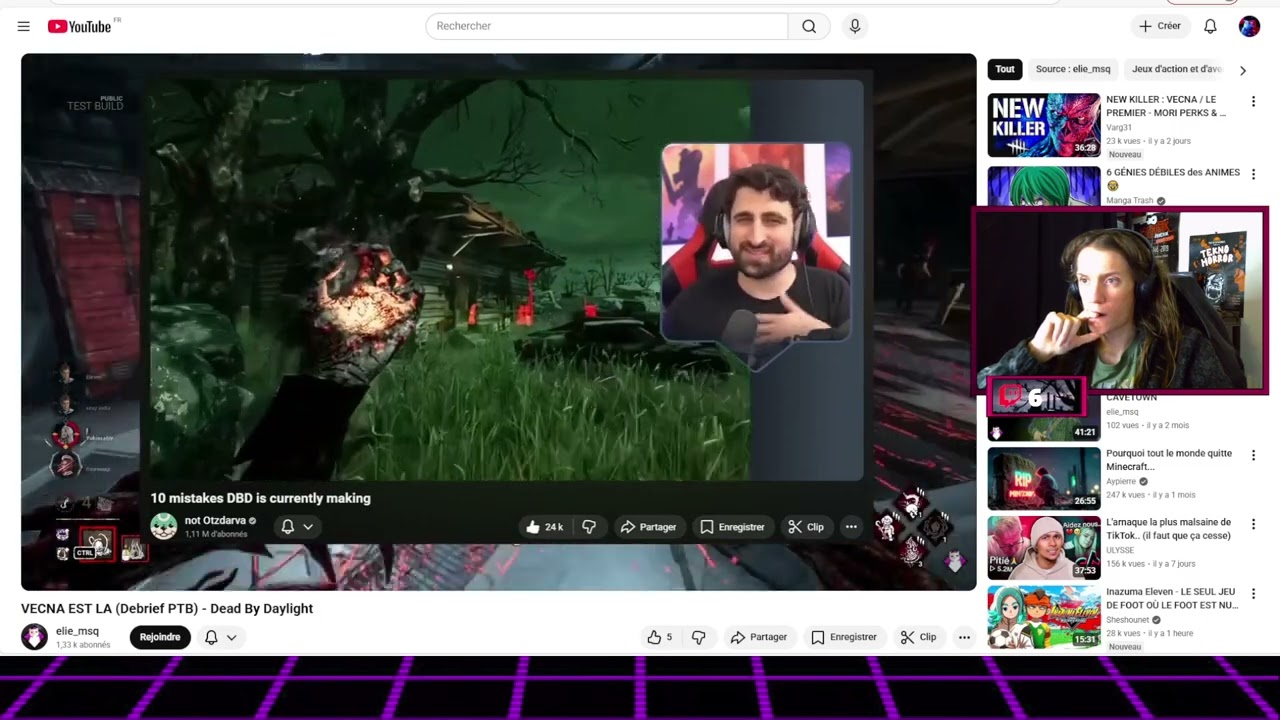
Task: Open more actions menu for elie_msq video
Action: coord(964,637)
